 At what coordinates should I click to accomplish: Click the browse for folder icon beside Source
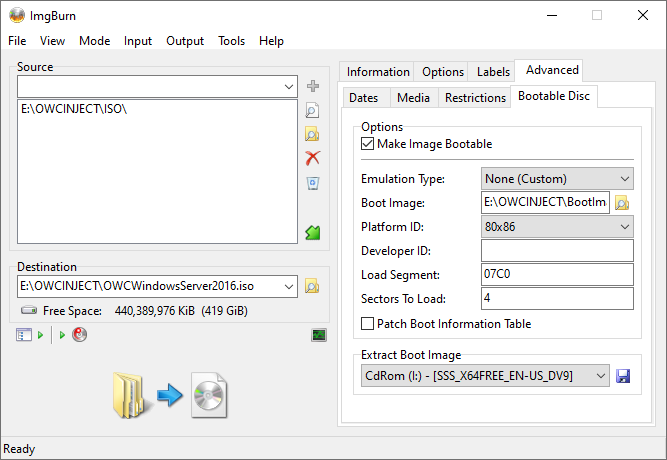pos(312,134)
